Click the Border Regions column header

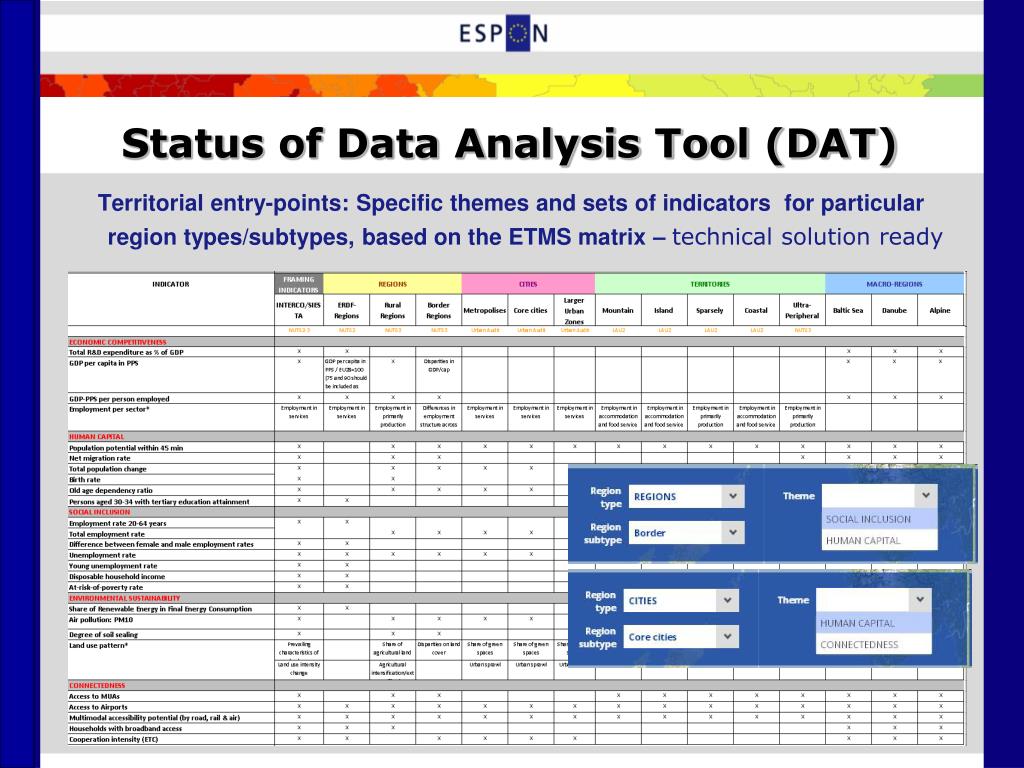click(x=438, y=310)
